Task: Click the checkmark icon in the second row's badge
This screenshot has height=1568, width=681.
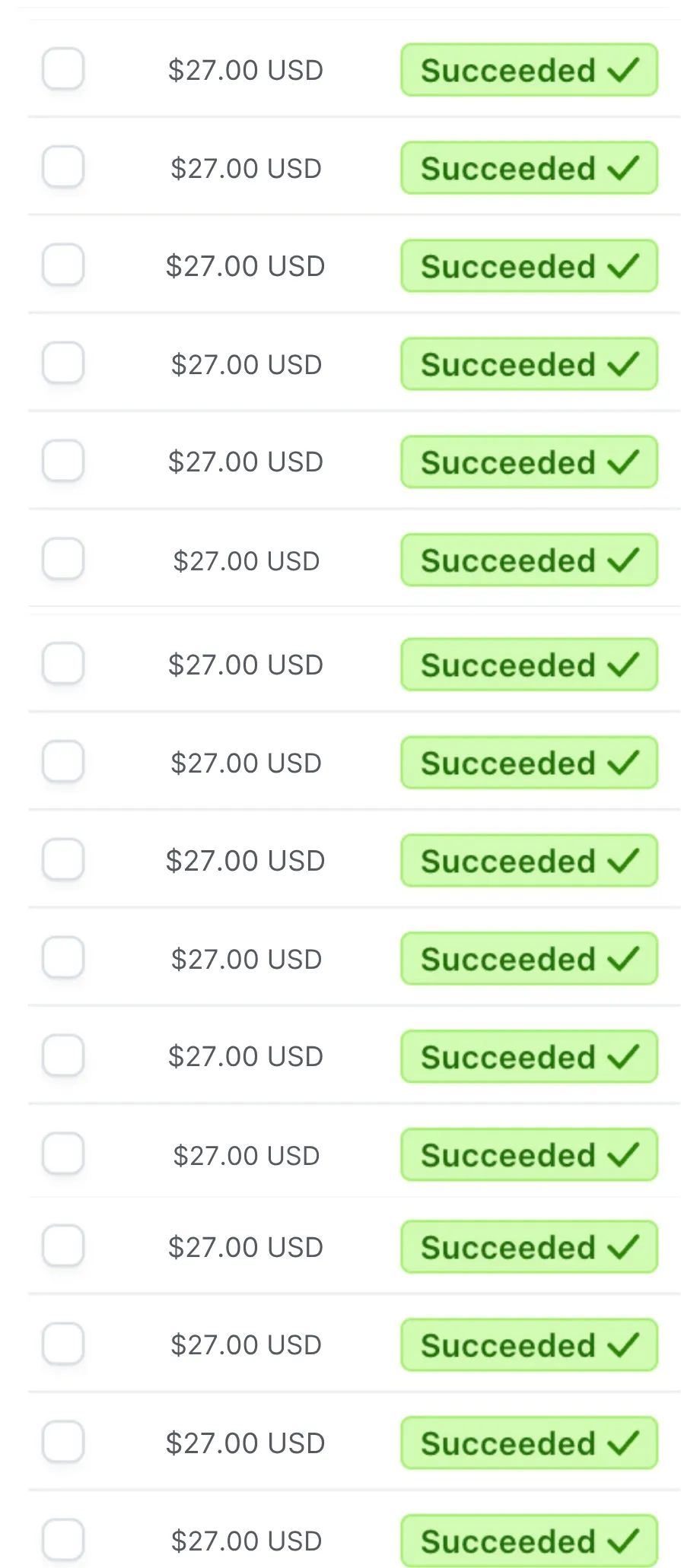Action: click(623, 168)
